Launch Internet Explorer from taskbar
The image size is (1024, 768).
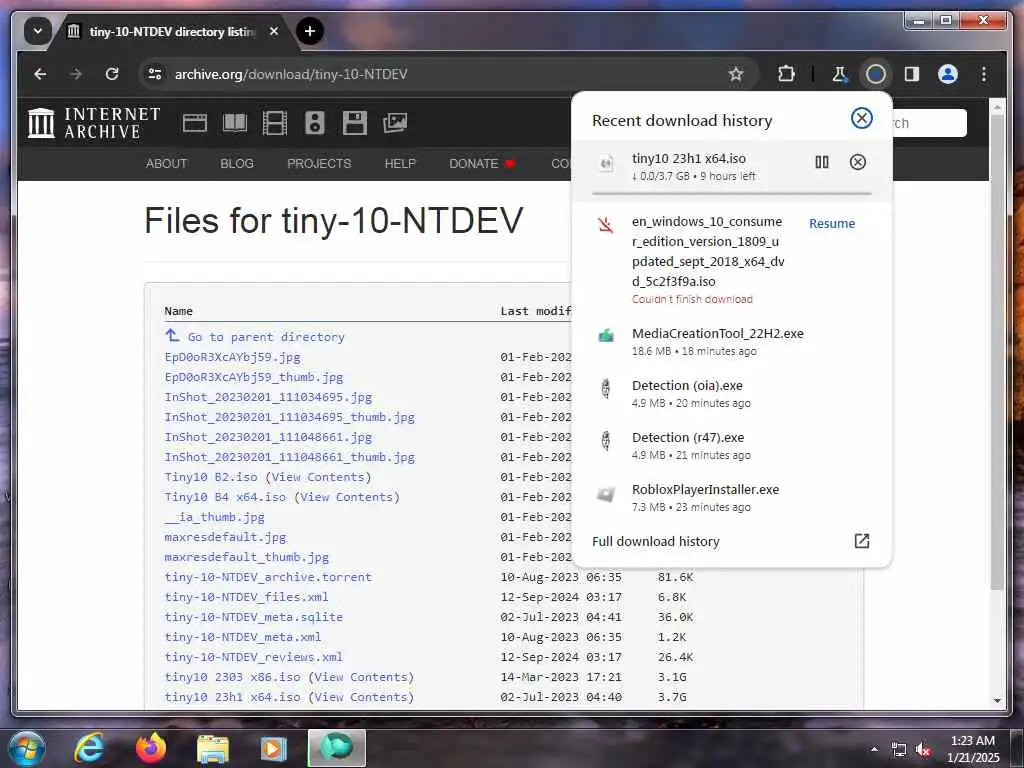point(89,748)
